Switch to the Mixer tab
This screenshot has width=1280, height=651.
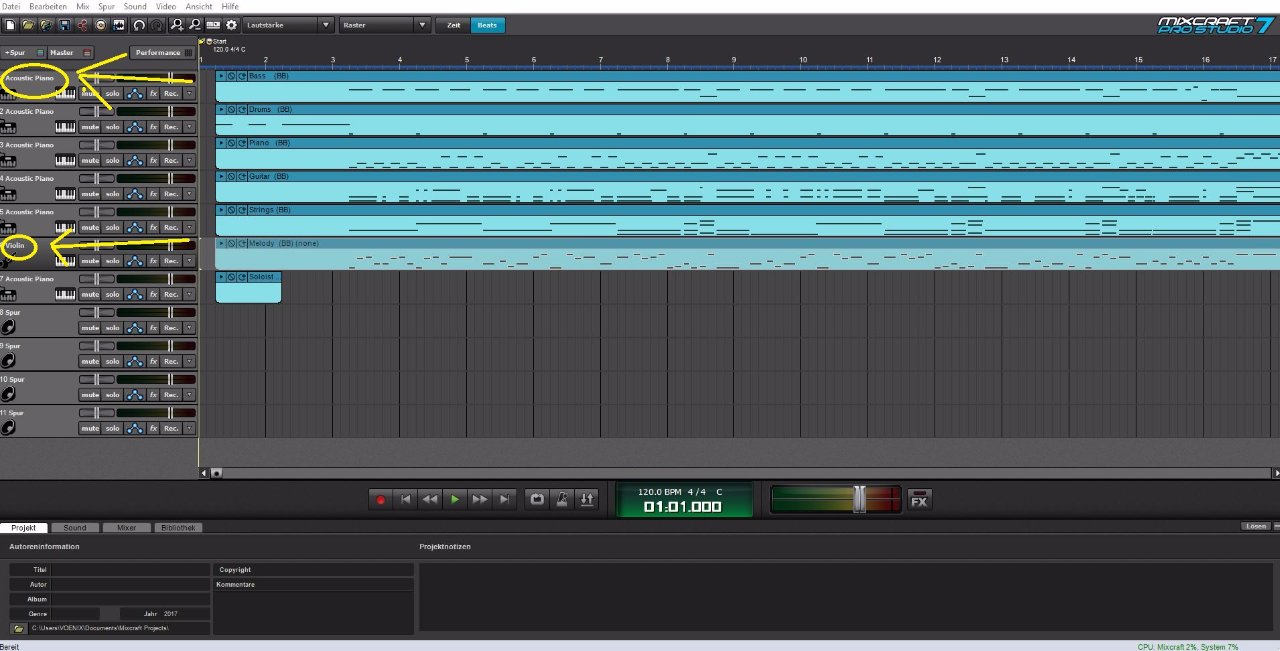click(126, 527)
